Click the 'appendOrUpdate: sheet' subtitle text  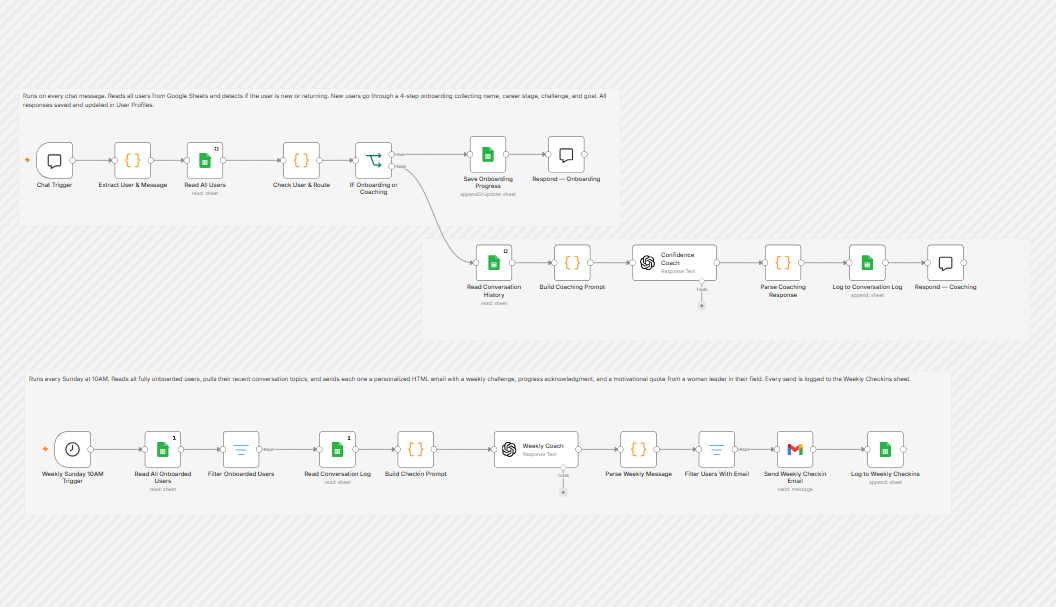coord(488,194)
